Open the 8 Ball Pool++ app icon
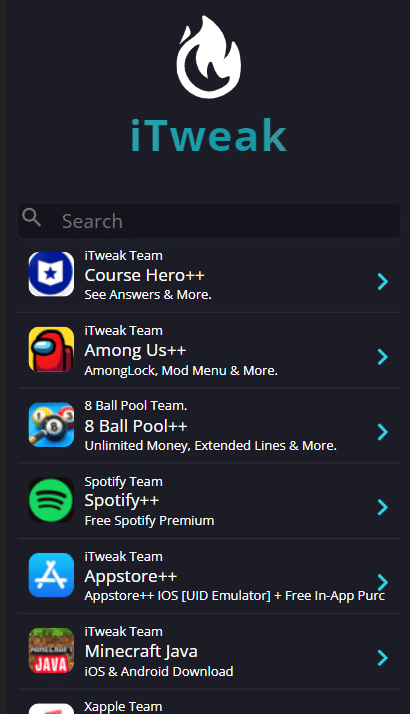 (x=51, y=424)
